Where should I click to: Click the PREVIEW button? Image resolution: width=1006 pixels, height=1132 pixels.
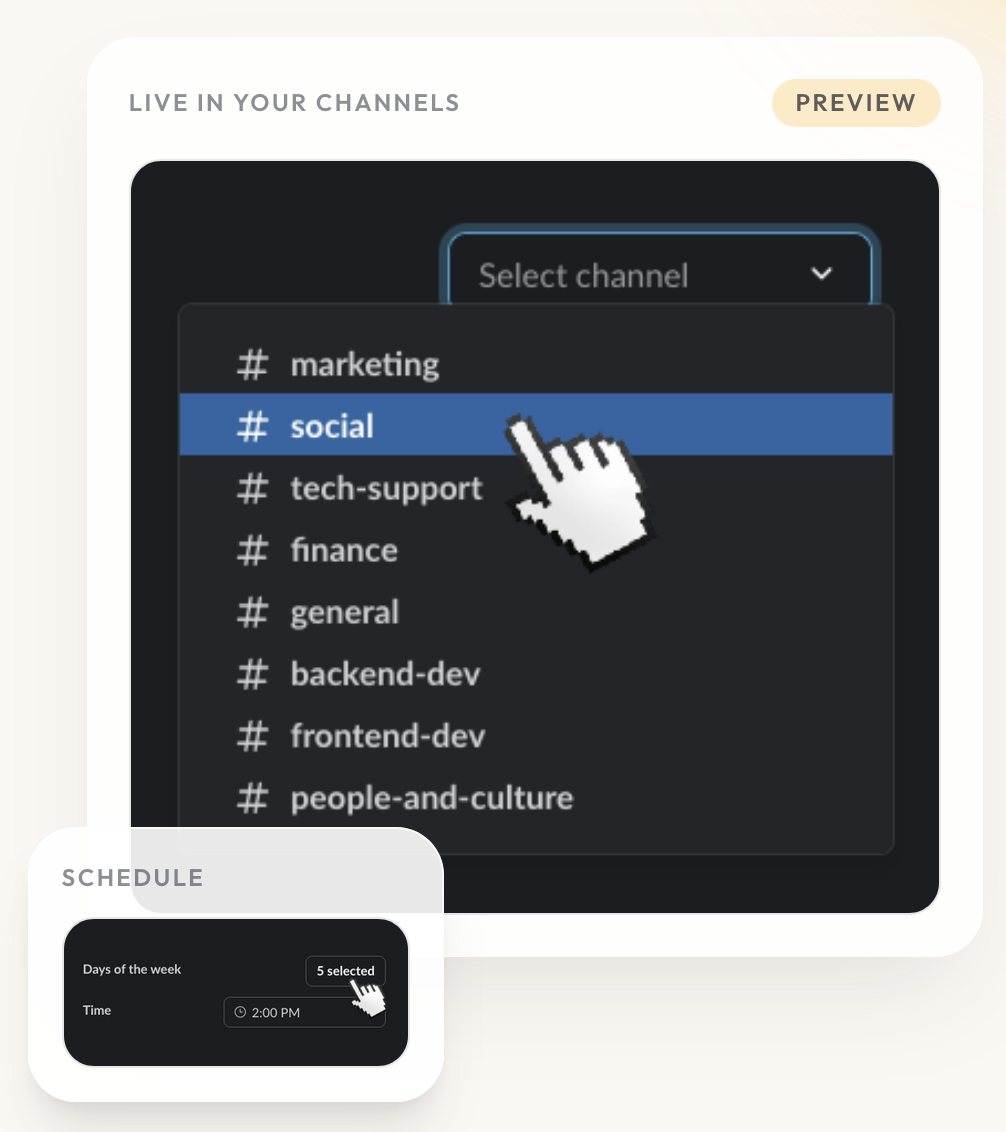tap(856, 102)
